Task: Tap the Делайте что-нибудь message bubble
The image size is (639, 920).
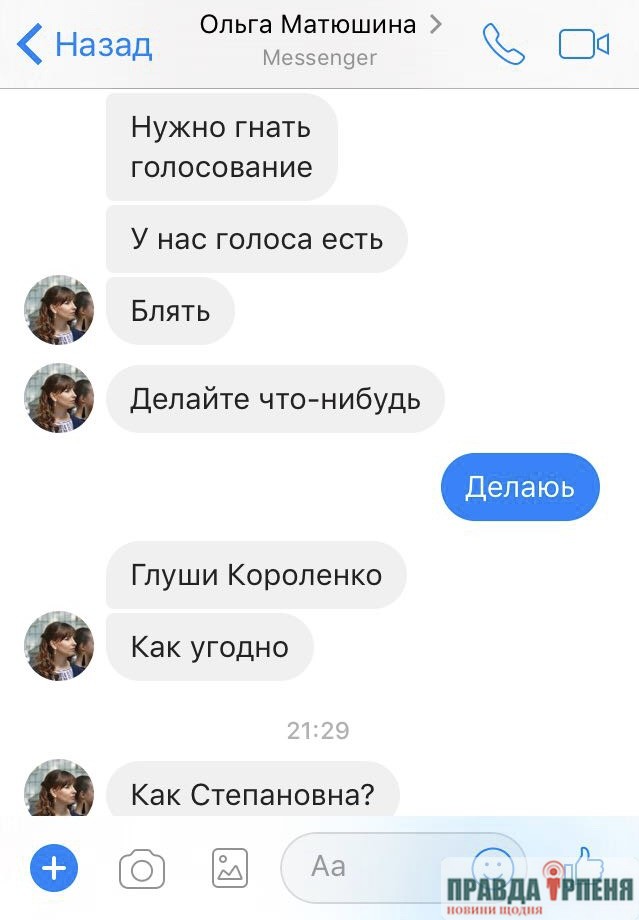Action: (x=275, y=399)
